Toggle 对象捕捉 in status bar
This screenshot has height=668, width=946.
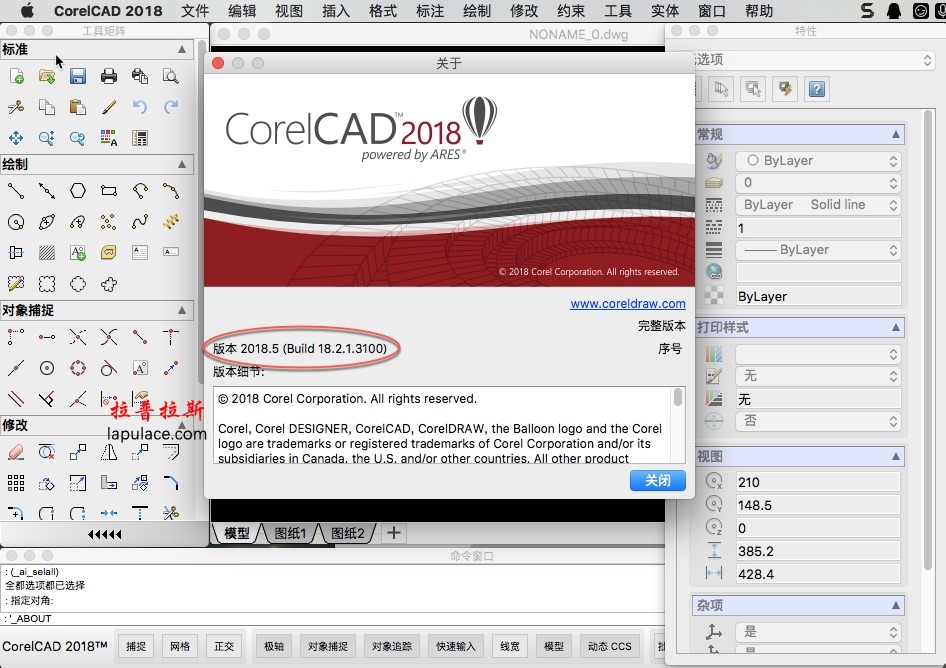tap(327, 646)
